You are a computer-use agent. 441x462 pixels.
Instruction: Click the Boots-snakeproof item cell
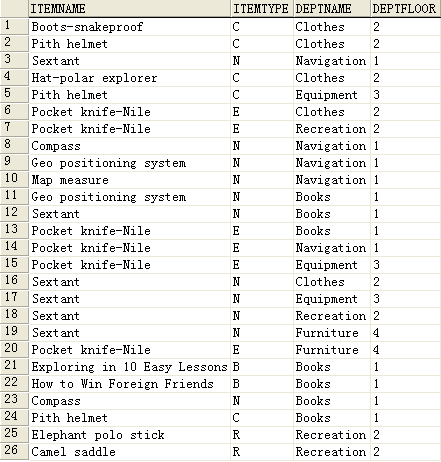[130, 27]
